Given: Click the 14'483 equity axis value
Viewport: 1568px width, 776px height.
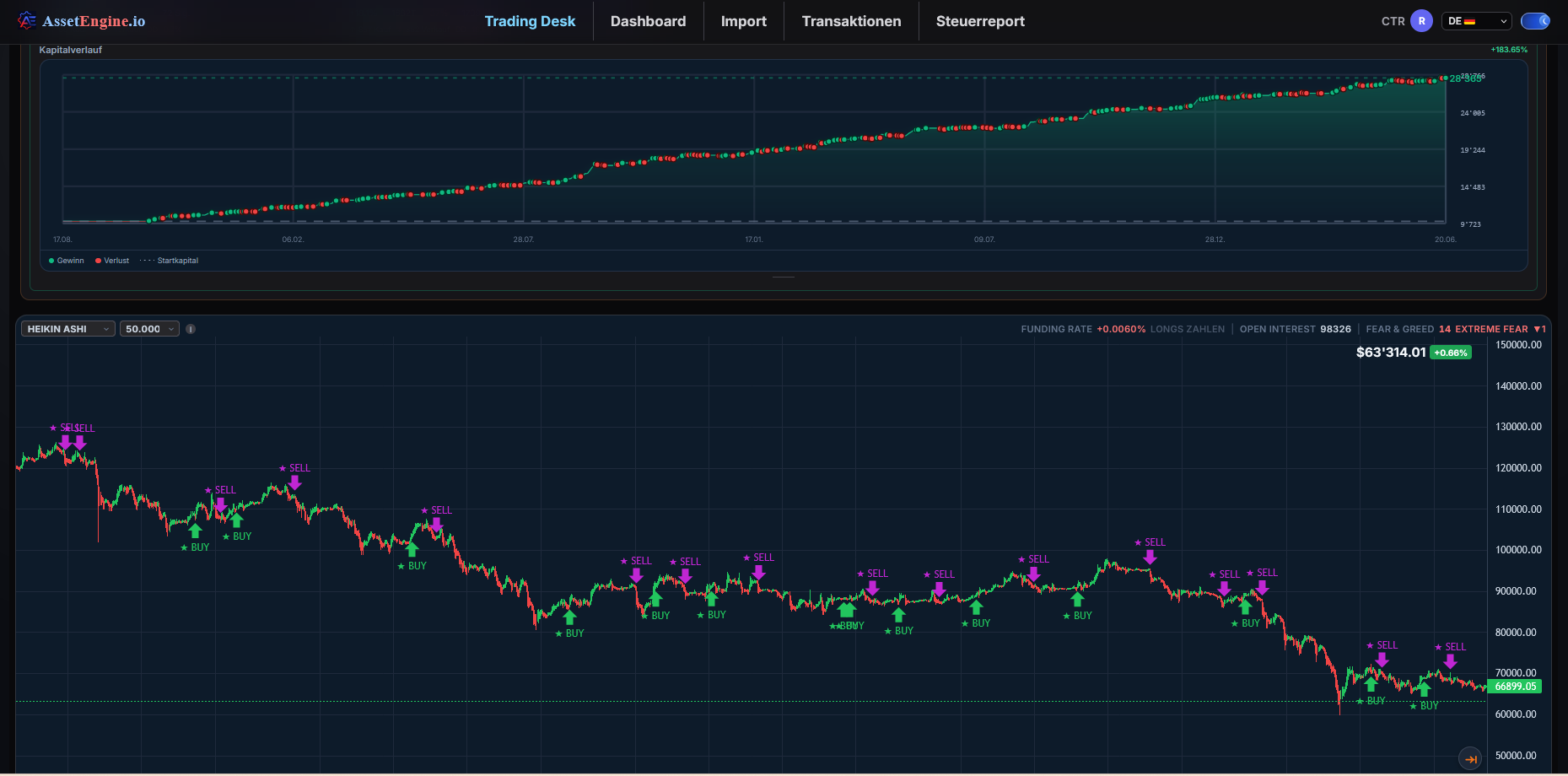Looking at the screenshot, I should coord(1473,187).
